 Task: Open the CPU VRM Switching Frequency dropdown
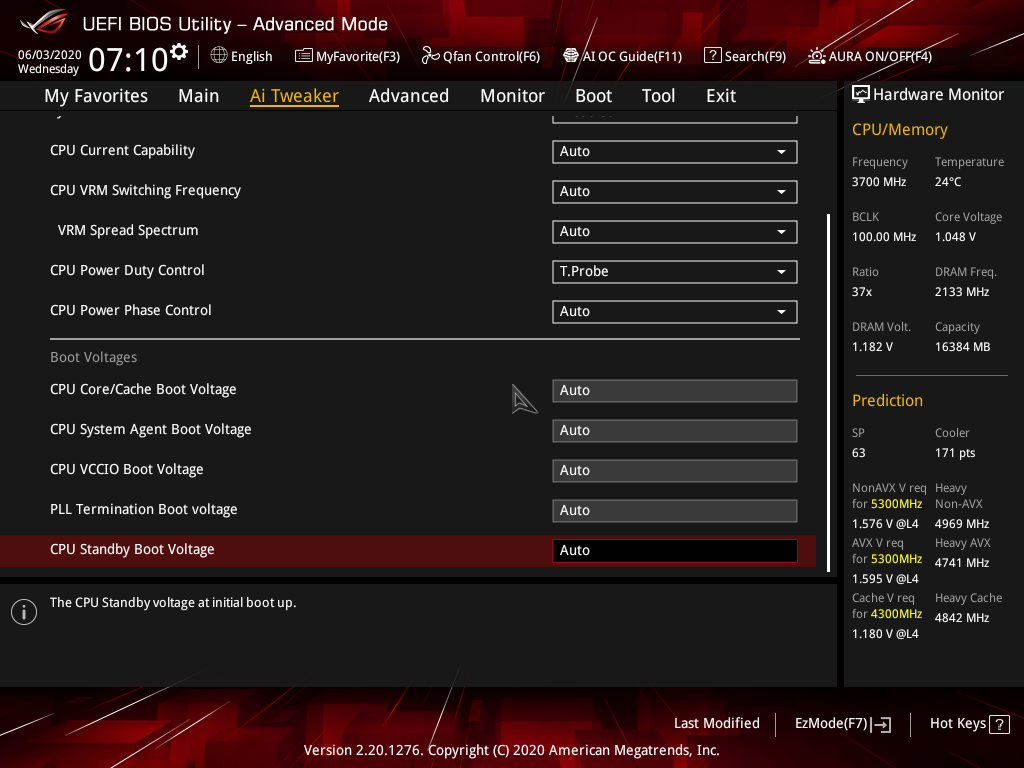pos(674,191)
